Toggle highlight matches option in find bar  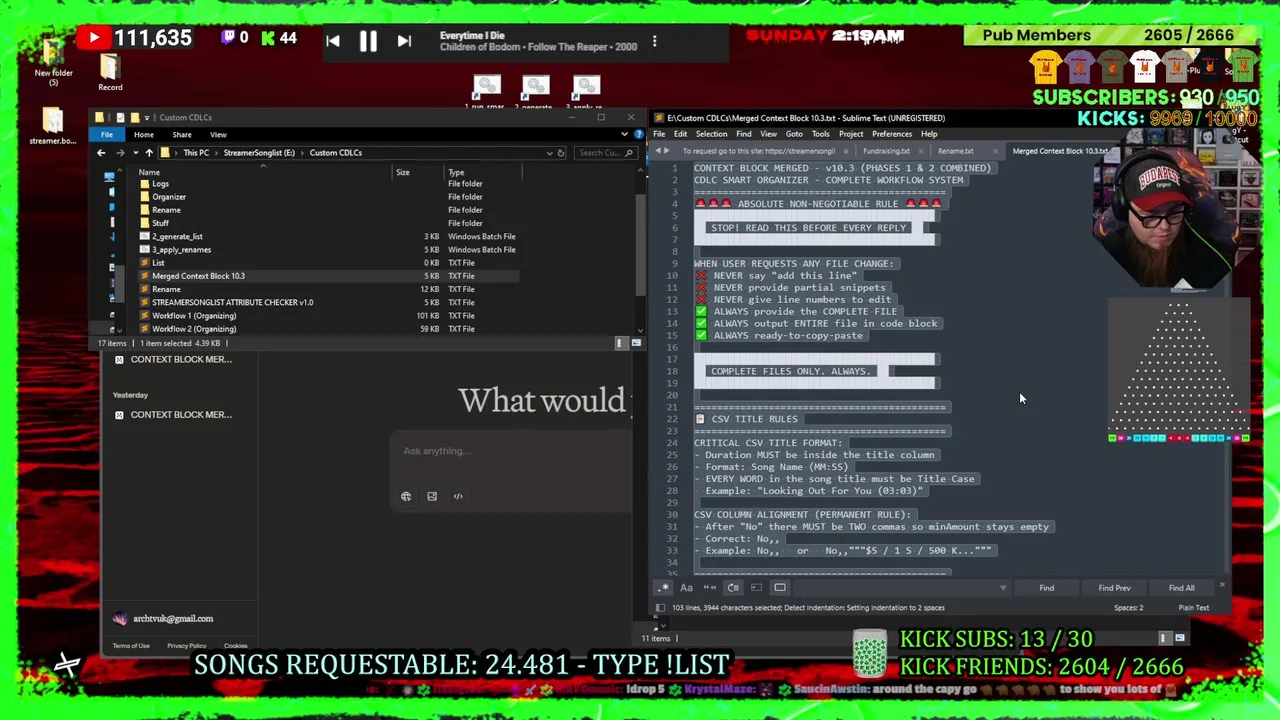780,588
